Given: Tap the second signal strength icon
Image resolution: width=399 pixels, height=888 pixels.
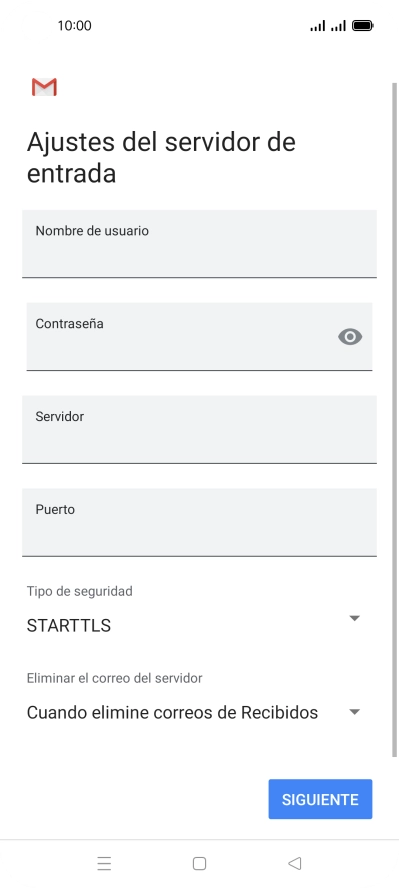Looking at the screenshot, I should pos(338,25).
